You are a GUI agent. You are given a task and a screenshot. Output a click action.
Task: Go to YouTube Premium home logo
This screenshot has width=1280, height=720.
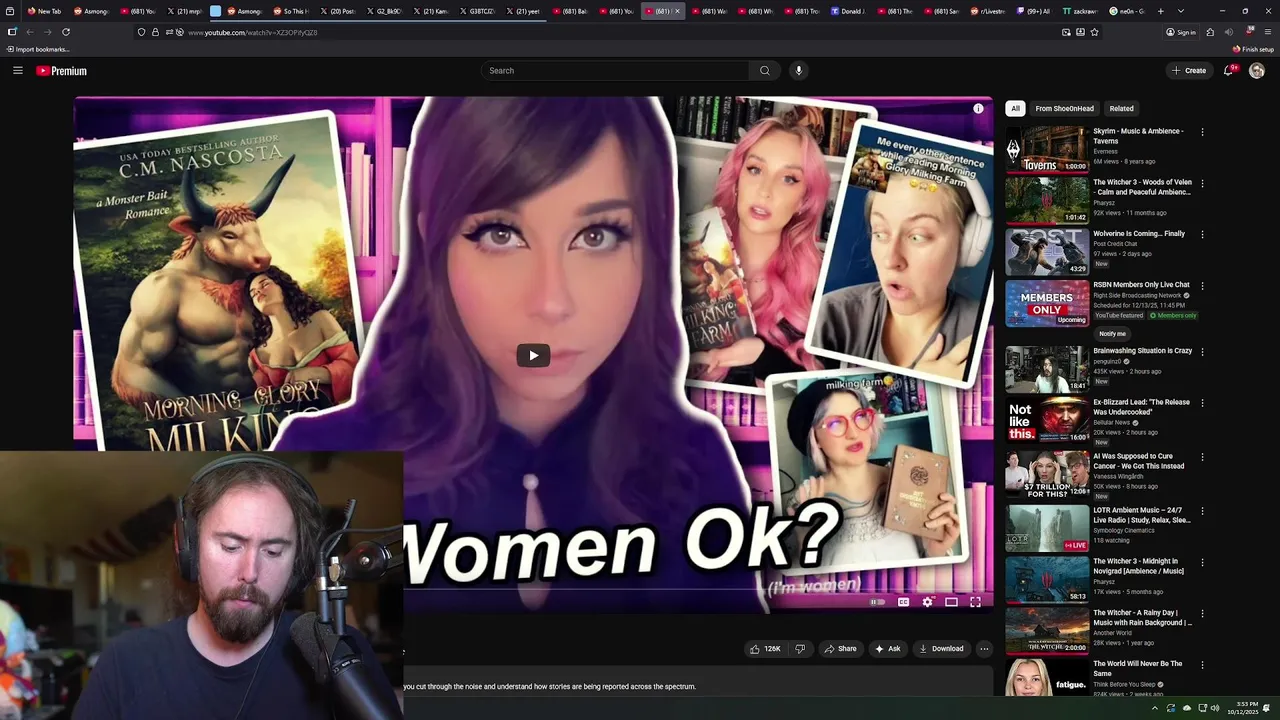62,71
